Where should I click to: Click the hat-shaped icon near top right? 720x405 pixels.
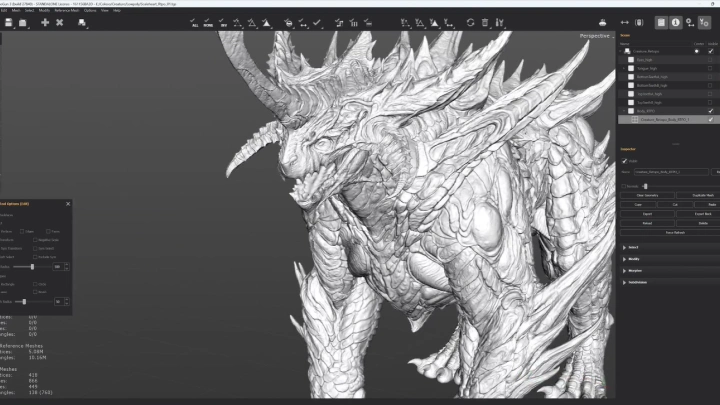pyautogui.click(x=602, y=22)
